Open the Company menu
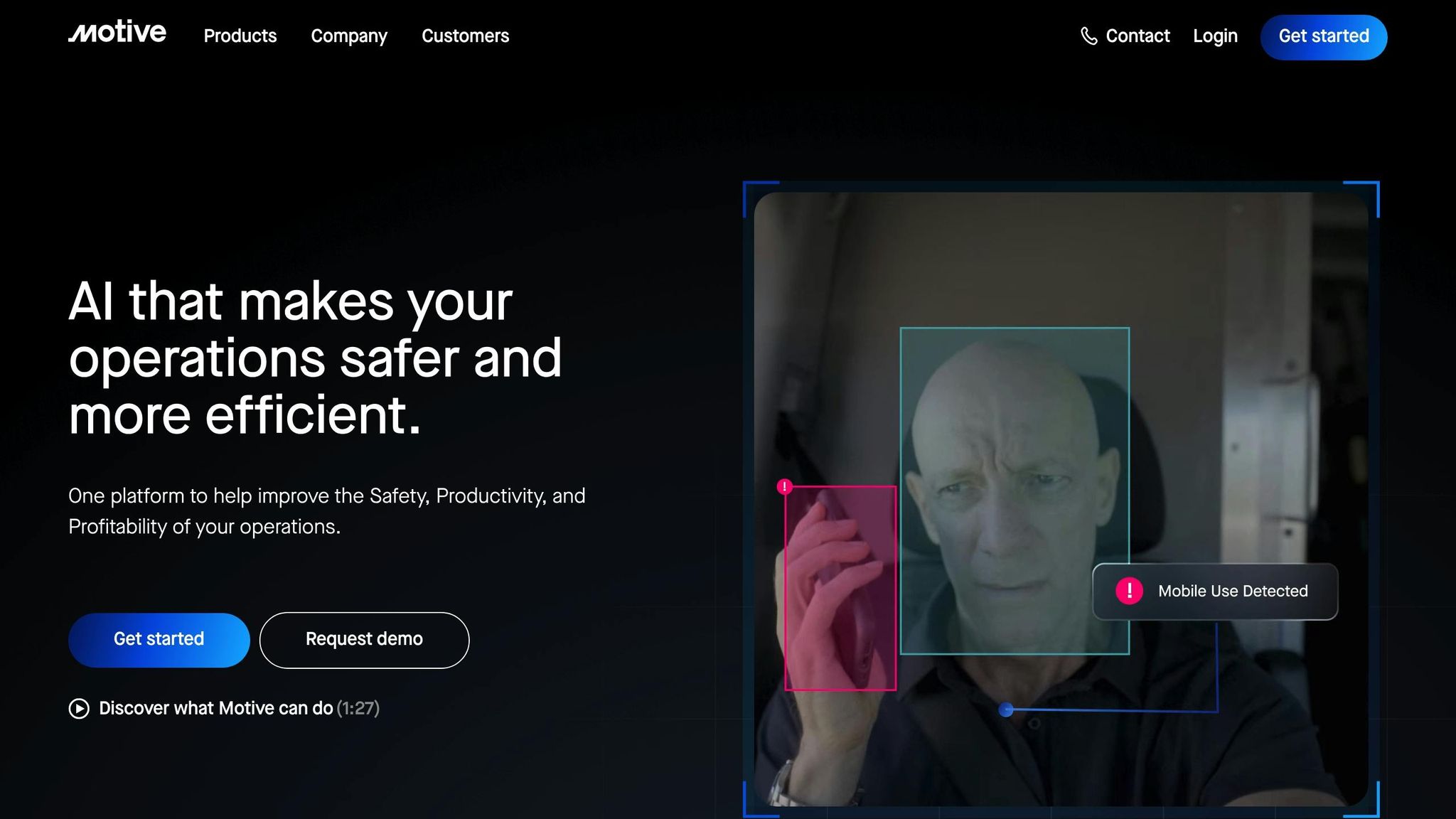1456x819 pixels. click(x=349, y=36)
